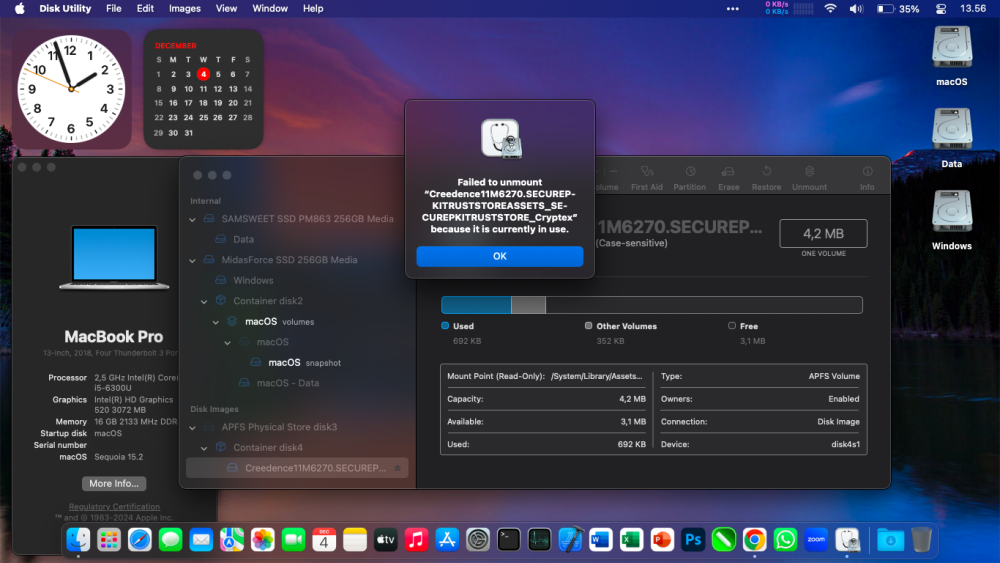The width and height of the screenshot is (1000, 563).
Task: Open the Edit menu
Action: point(145,8)
